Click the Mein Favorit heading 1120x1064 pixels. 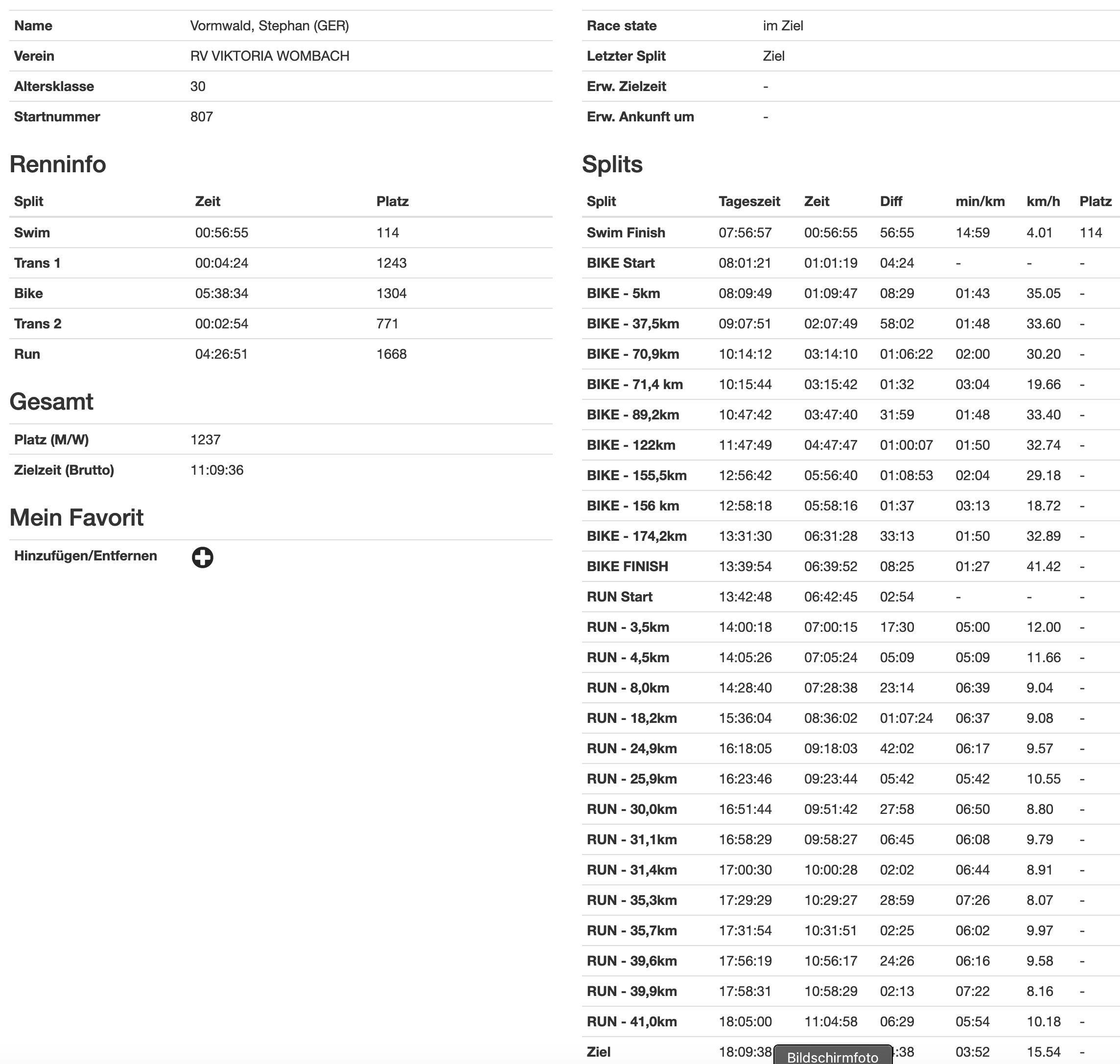[76, 517]
